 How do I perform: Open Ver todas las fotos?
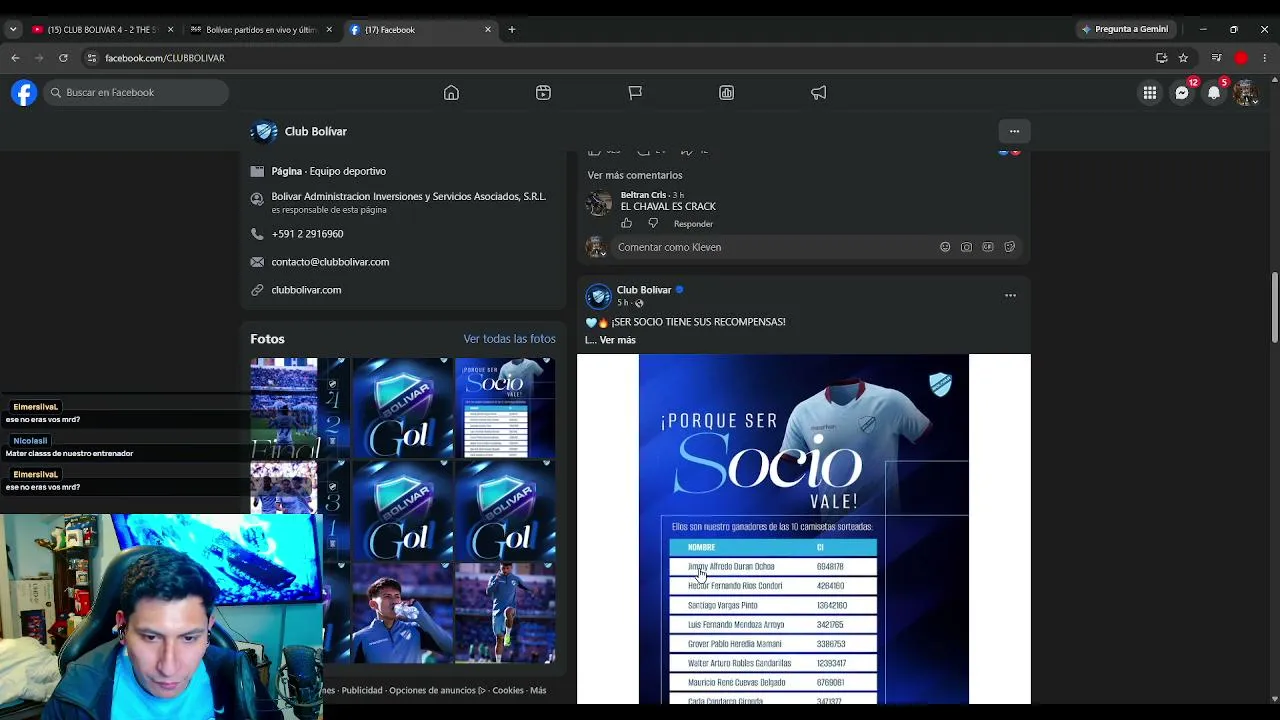tap(509, 339)
